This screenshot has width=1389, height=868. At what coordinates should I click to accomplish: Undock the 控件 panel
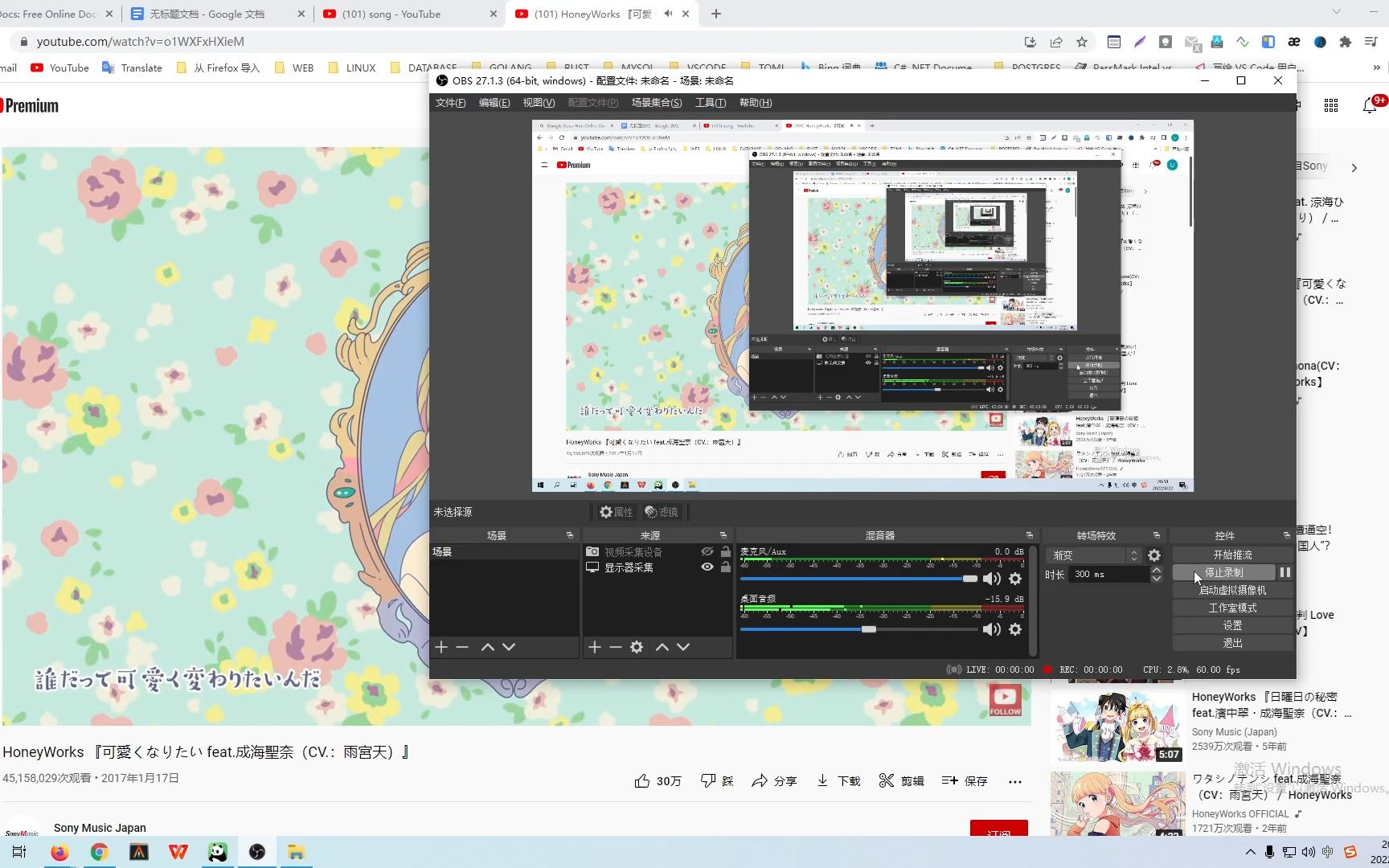(1287, 535)
